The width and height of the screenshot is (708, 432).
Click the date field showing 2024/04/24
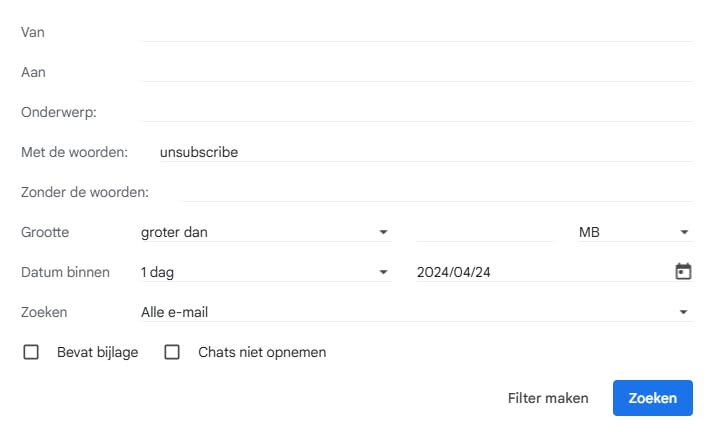coord(540,272)
